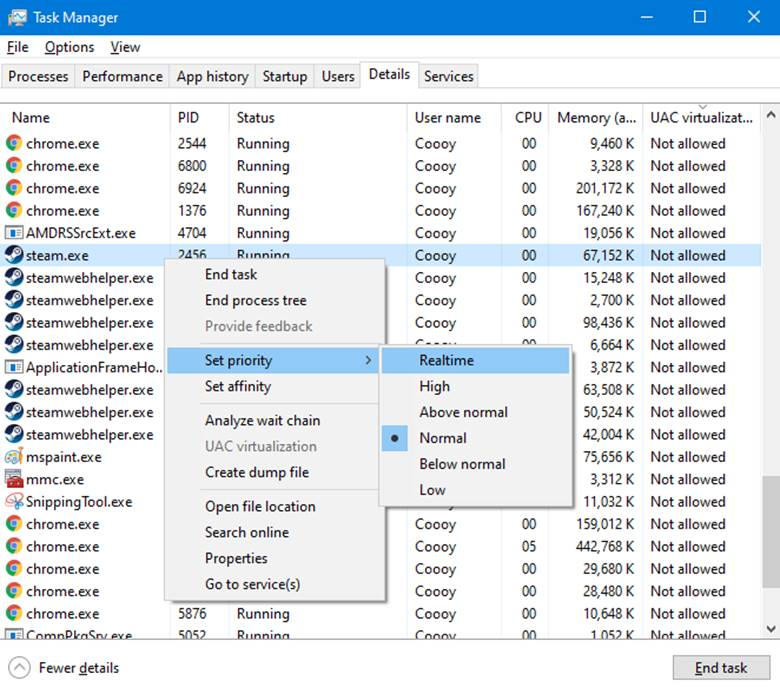The height and width of the screenshot is (694, 780).
Task: Click Chrome icon of the 442,768 K row
Action: pos(14,546)
